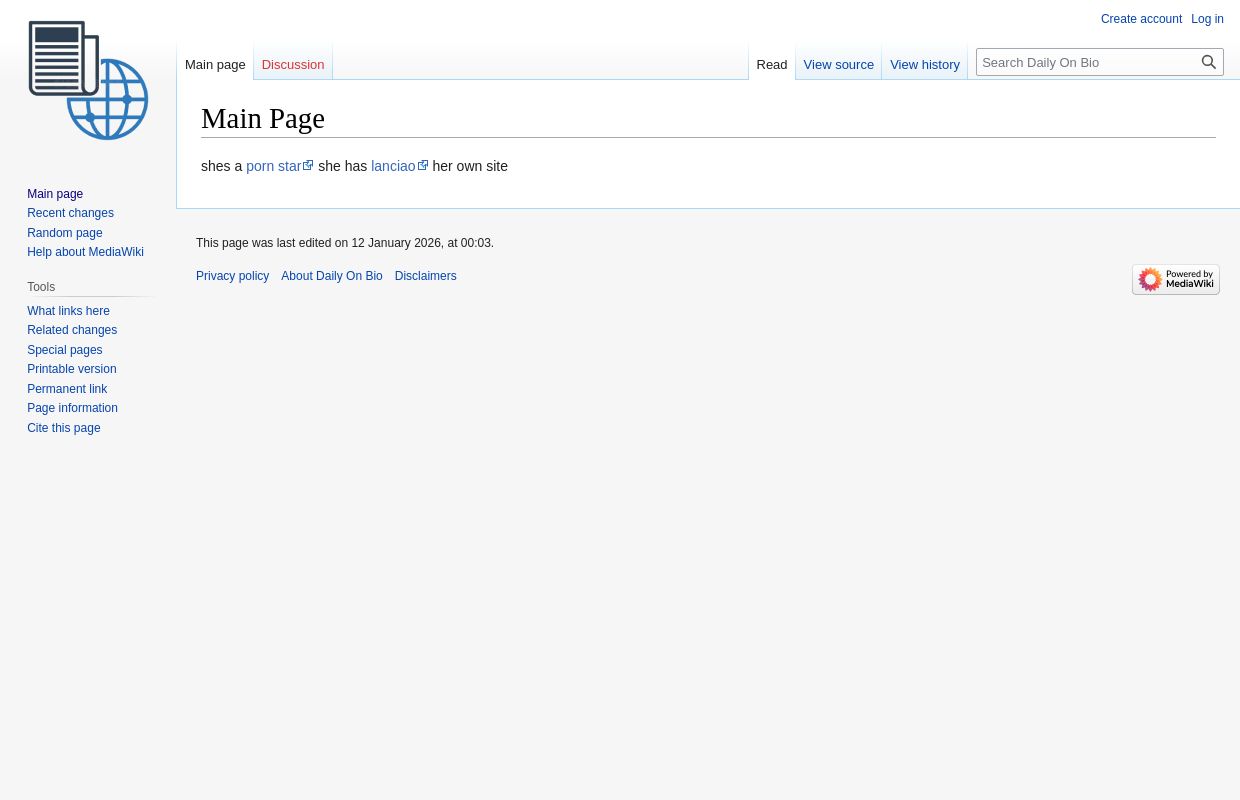Open Special pages link
The width and height of the screenshot is (1240, 800).
pyautogui.click(x=64, y=350)
